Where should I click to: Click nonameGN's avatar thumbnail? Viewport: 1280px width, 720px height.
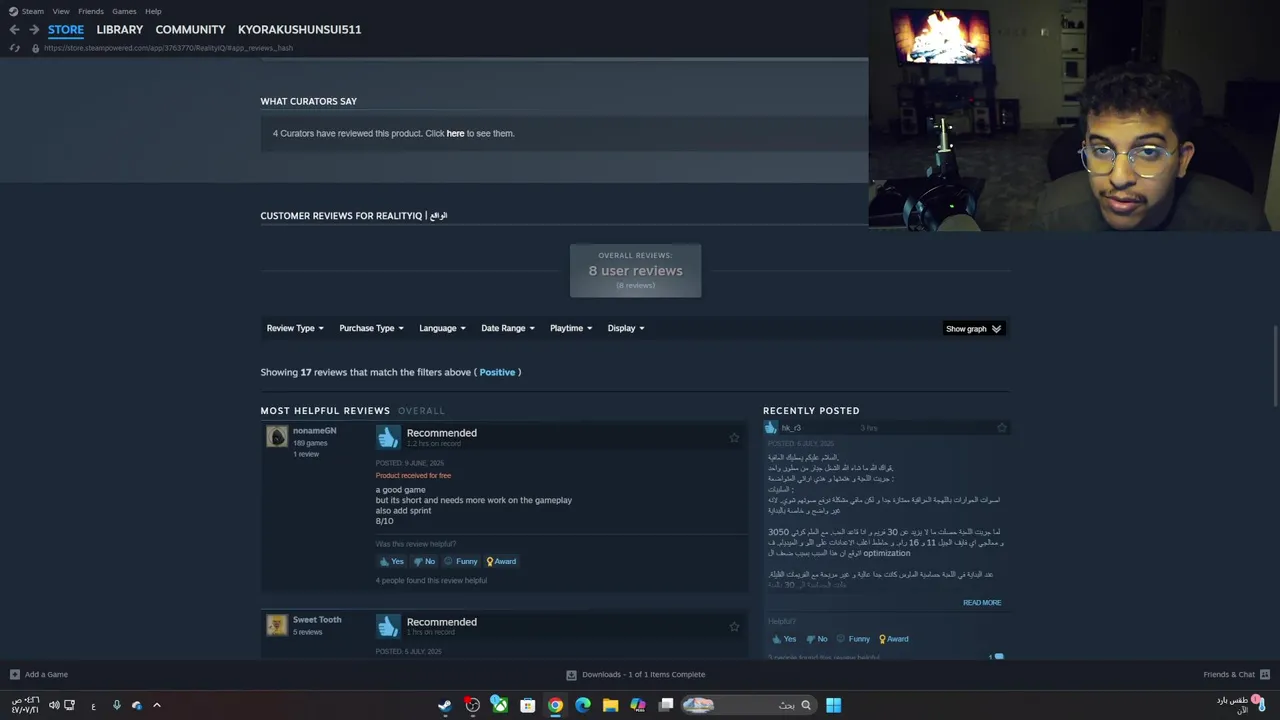(x=277, y=436)
